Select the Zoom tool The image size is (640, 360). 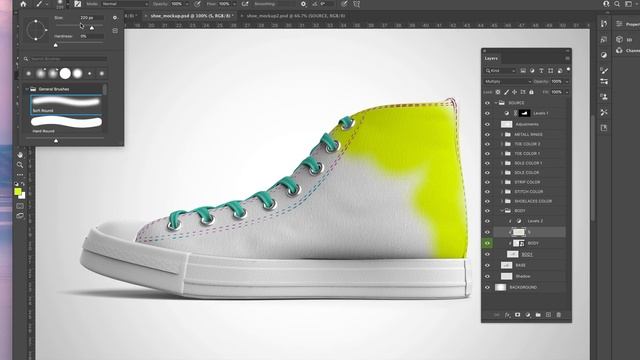(x=20, y=165)
